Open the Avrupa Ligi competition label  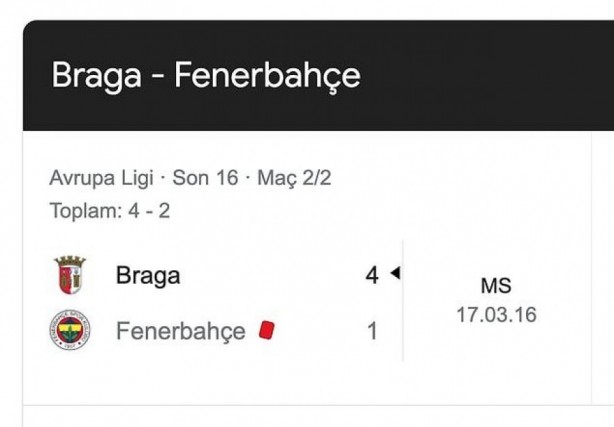tap(101, 178)
